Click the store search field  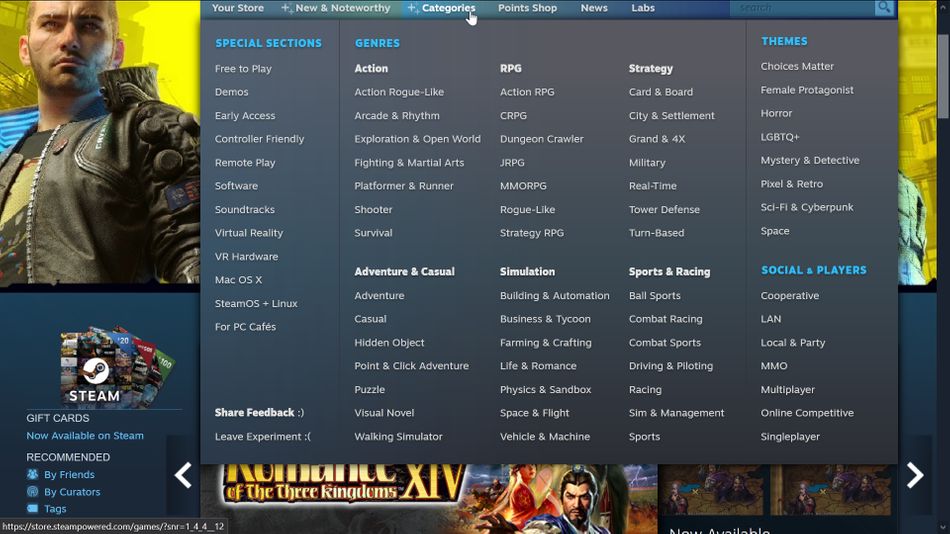(x=802, y=8)
